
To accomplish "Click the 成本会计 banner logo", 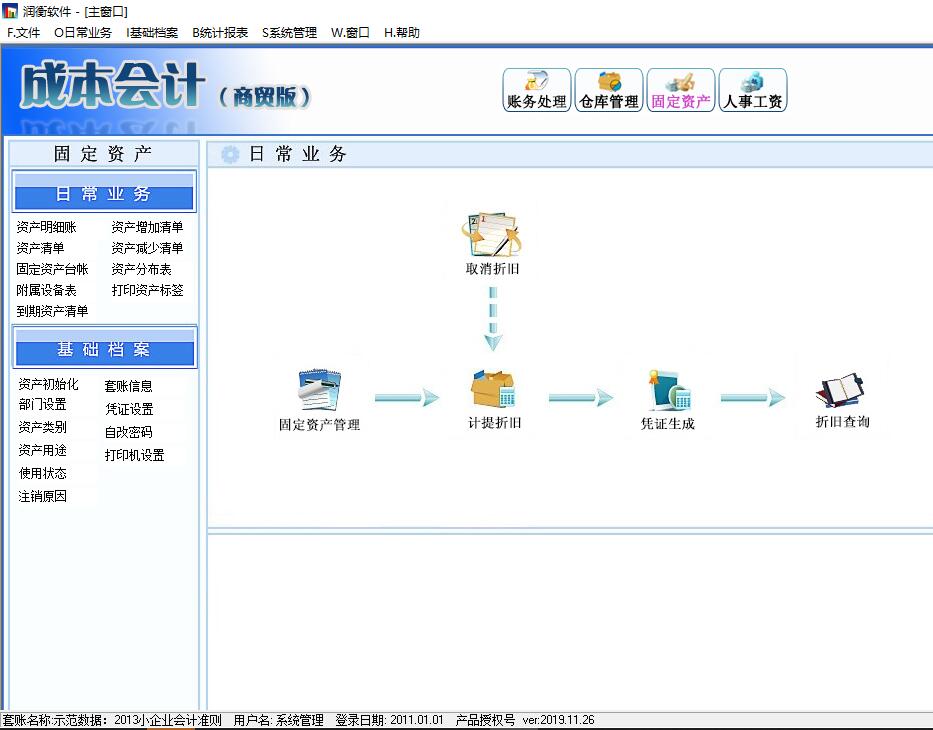I will (x=112, y=86).
